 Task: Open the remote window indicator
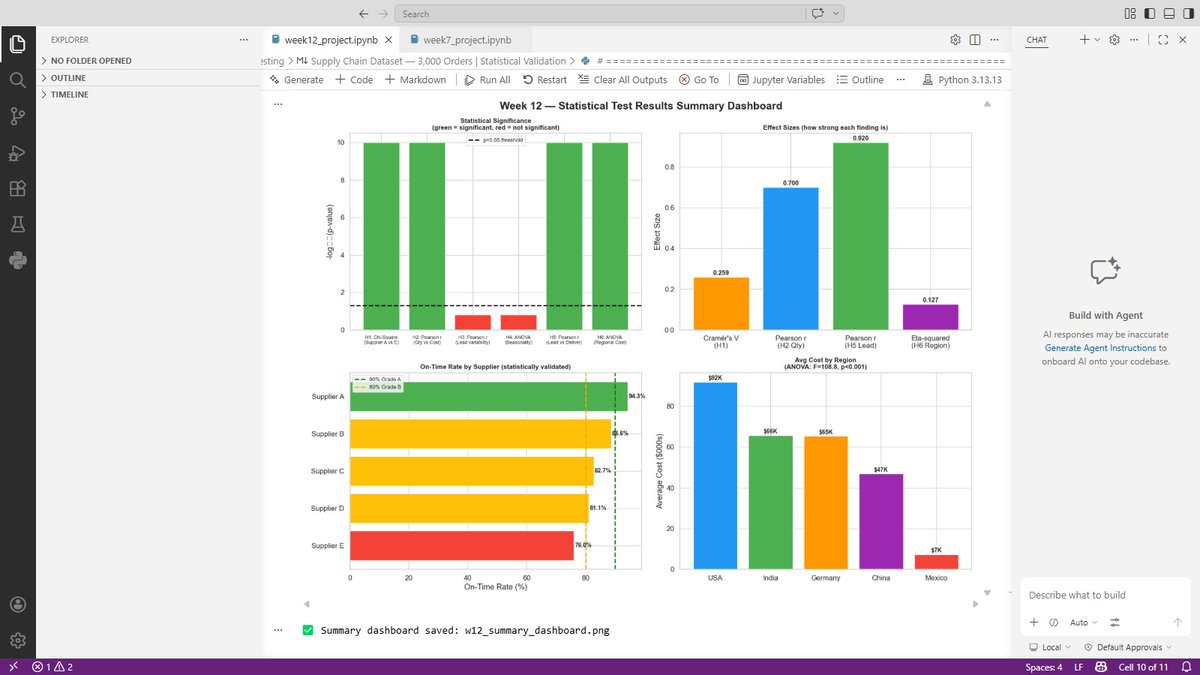[x=12, y=667]
